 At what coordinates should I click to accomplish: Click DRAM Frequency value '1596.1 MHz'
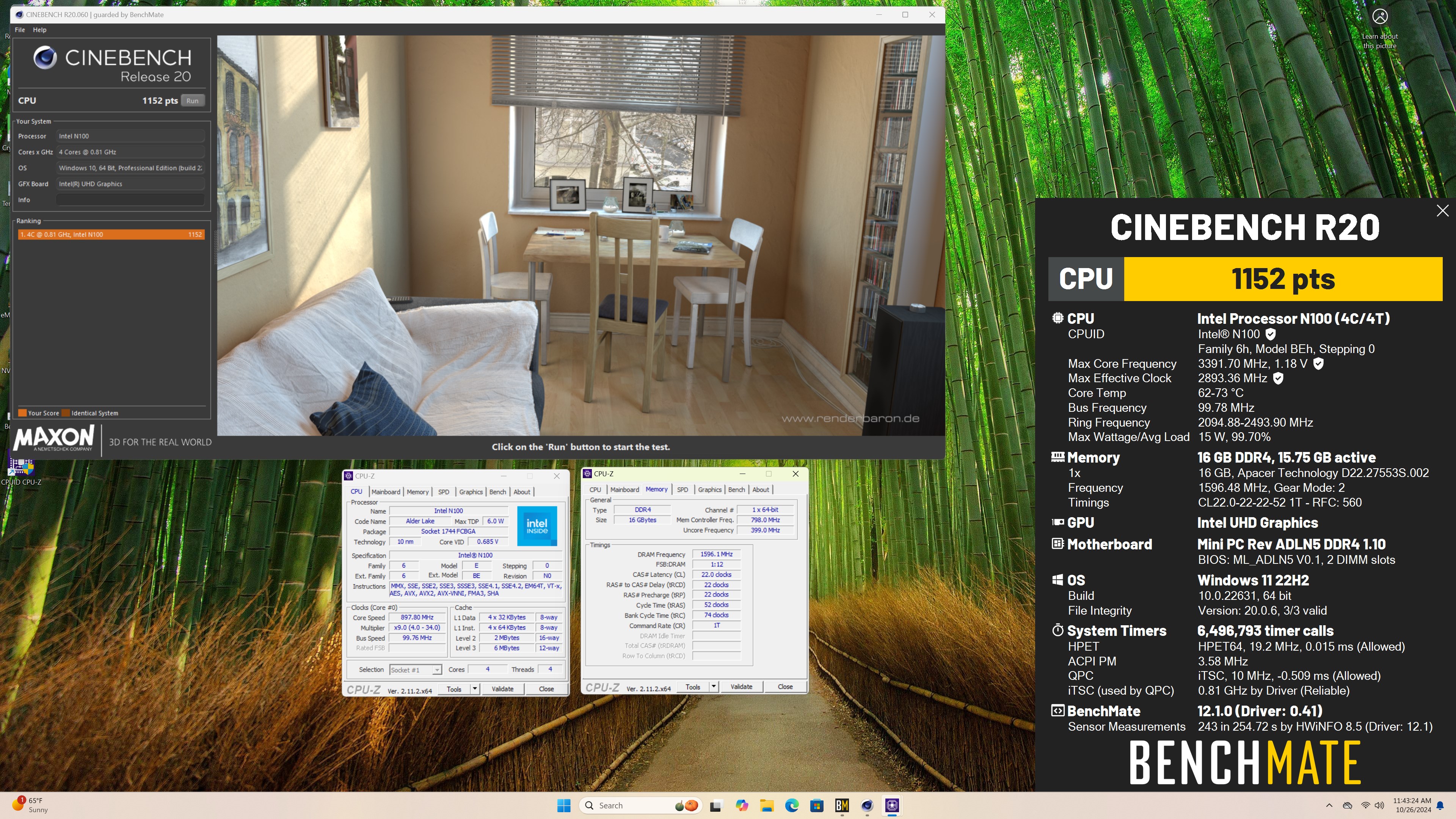pos(716,554)
